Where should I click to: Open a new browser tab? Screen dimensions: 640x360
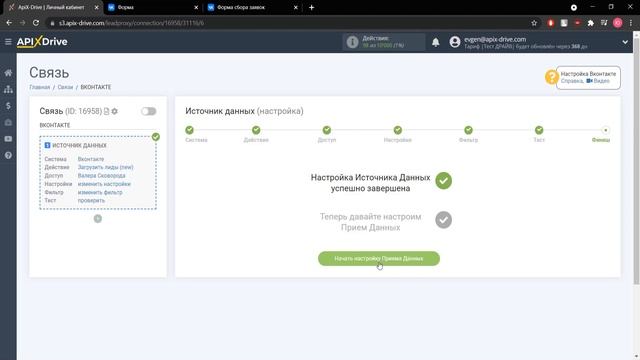pos(311,7)
